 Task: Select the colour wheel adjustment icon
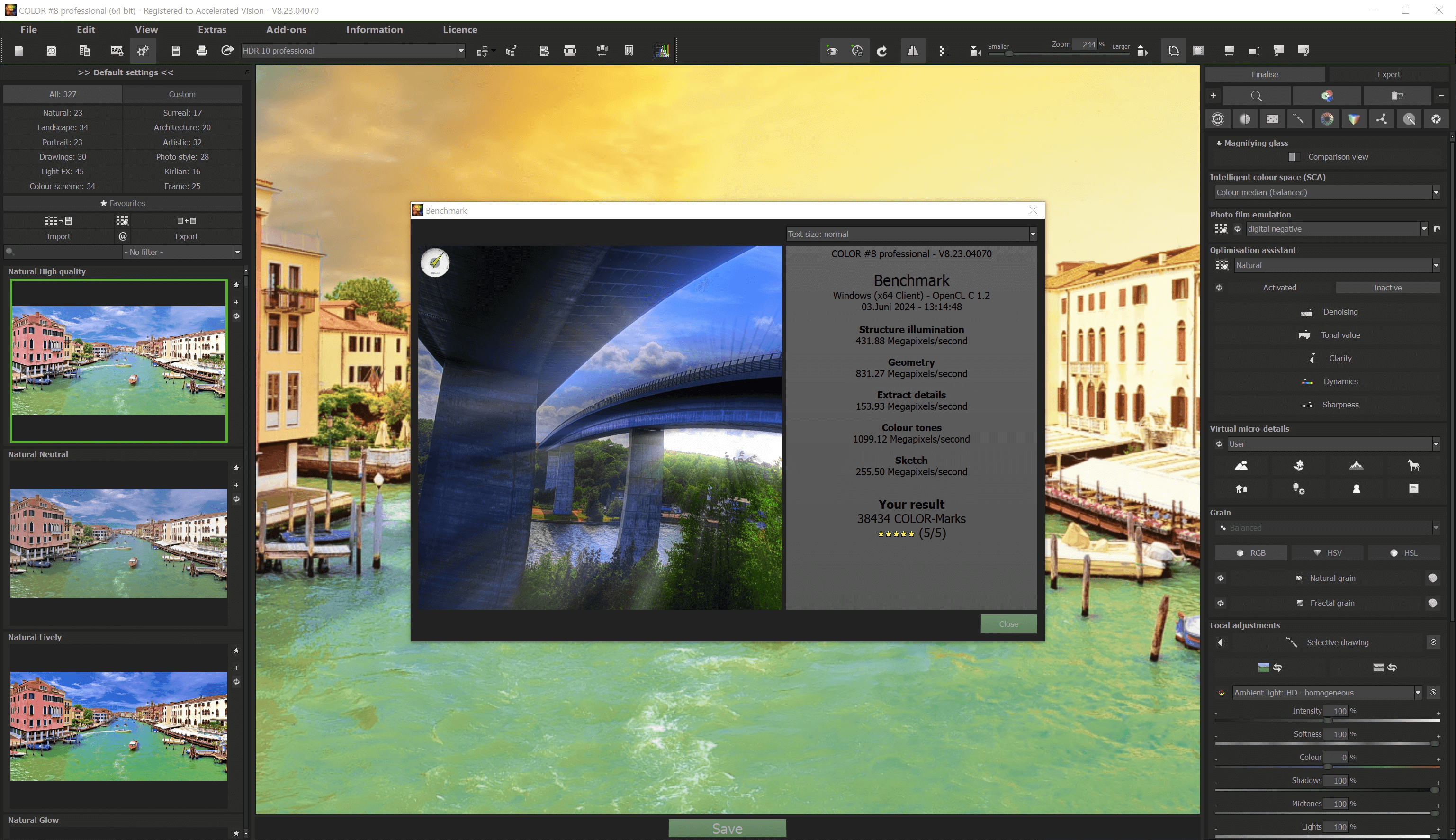point(1328,119)
